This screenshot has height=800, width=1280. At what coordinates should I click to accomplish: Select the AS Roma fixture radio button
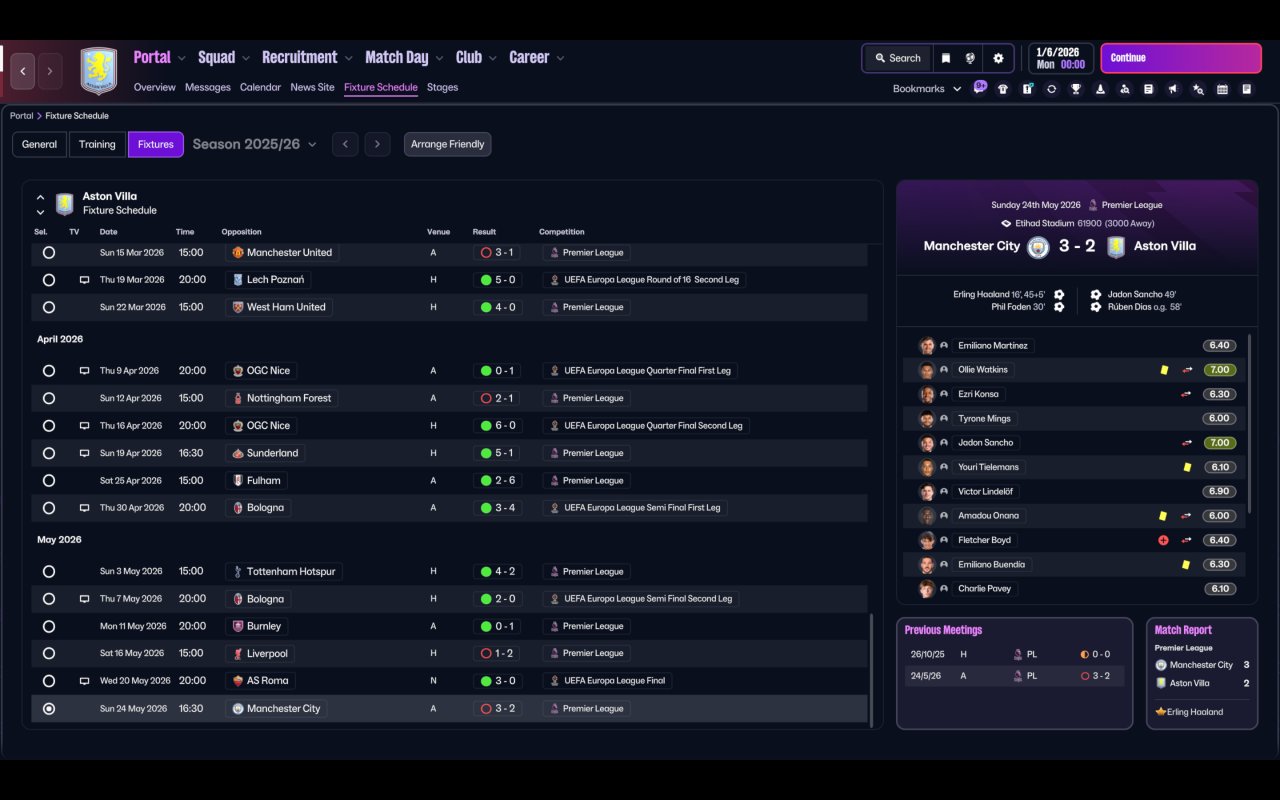click(x=49, y=681)
